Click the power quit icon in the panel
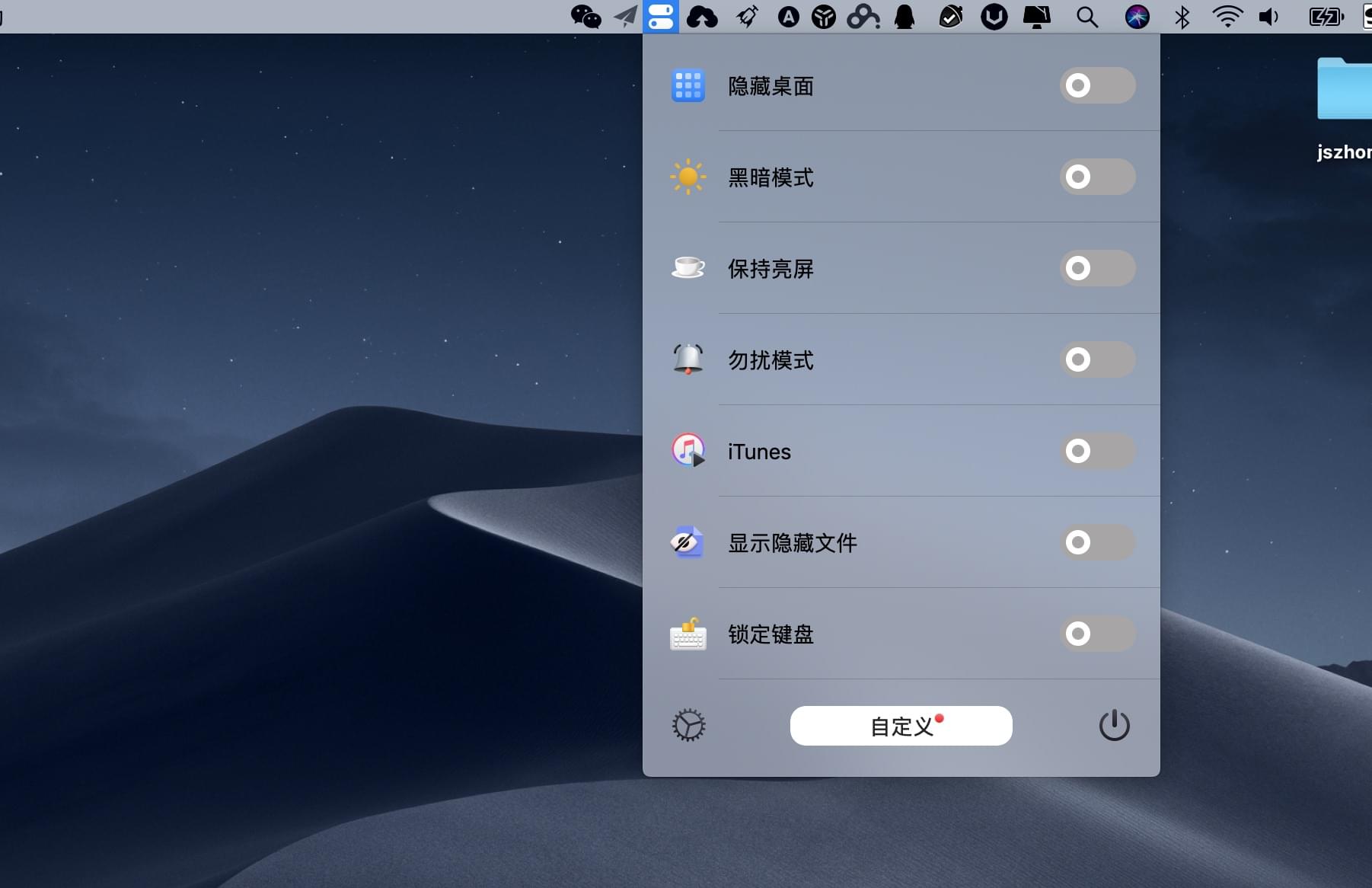The width and height of the screenshot is (1372, 888). point(1114,725)
